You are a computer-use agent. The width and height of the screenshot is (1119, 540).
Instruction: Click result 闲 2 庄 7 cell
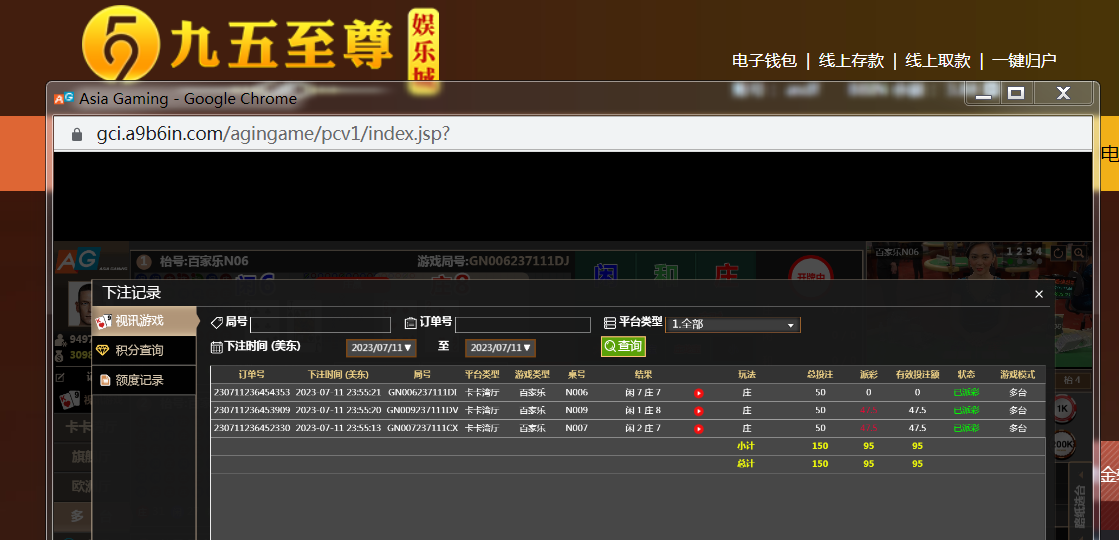(x=643, y=428)
